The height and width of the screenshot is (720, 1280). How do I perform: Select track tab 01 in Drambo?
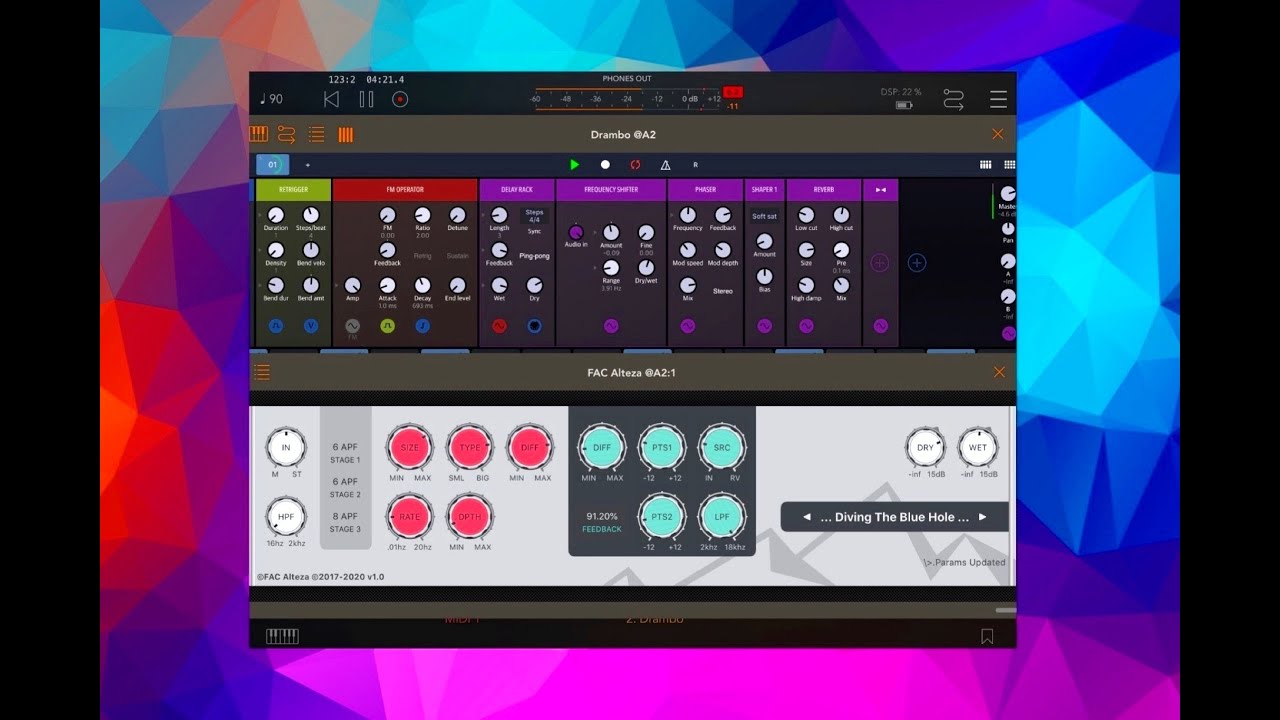tap(272, 164)
